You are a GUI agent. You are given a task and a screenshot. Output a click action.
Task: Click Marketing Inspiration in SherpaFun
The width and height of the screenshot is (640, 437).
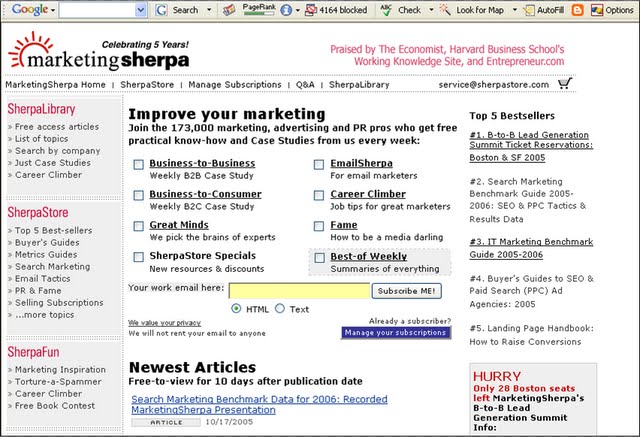click(x=60, y=370)
